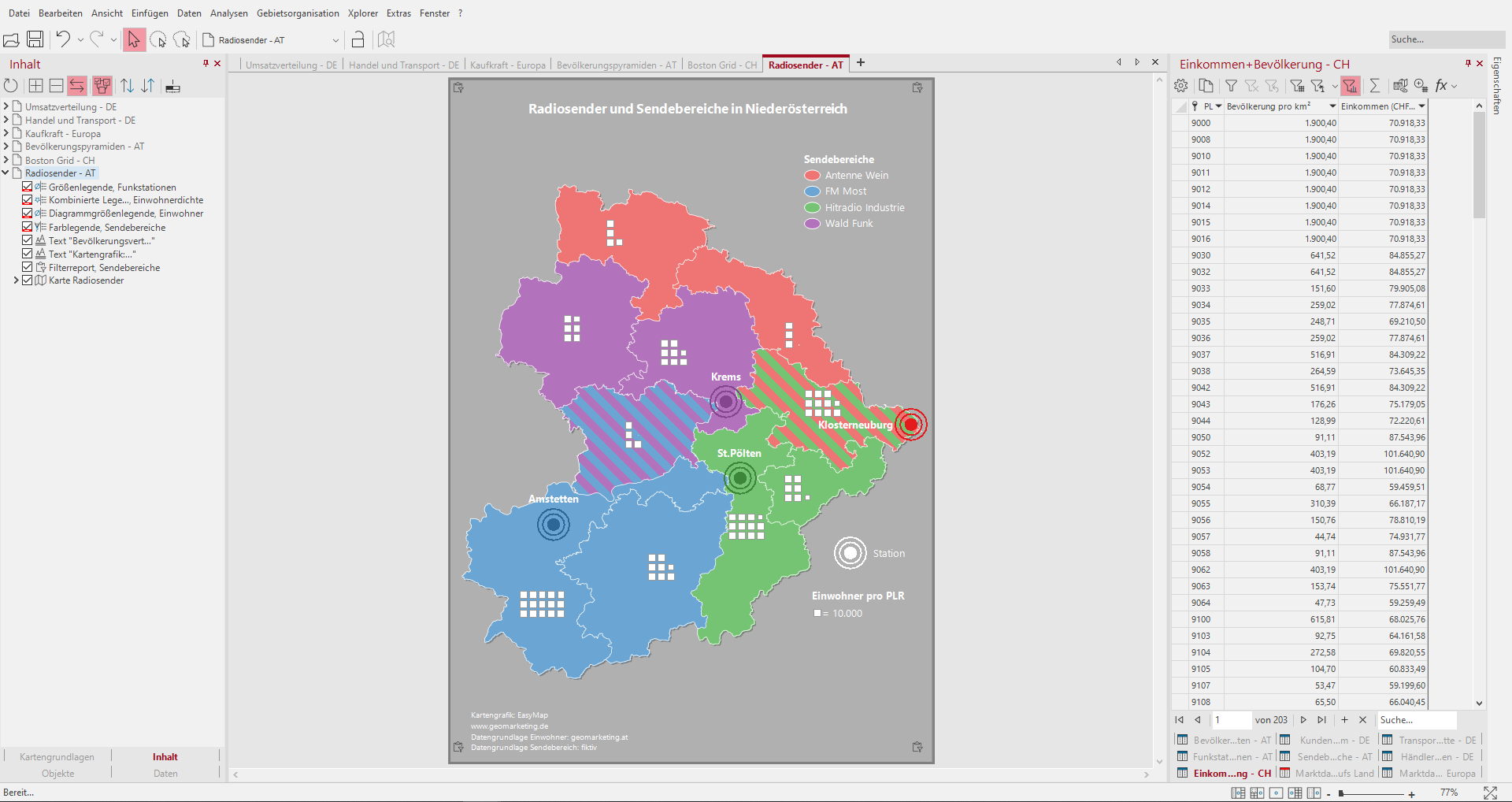
Task: Switch to Kaufkraft - Europa tab
Action: [508, 65]
